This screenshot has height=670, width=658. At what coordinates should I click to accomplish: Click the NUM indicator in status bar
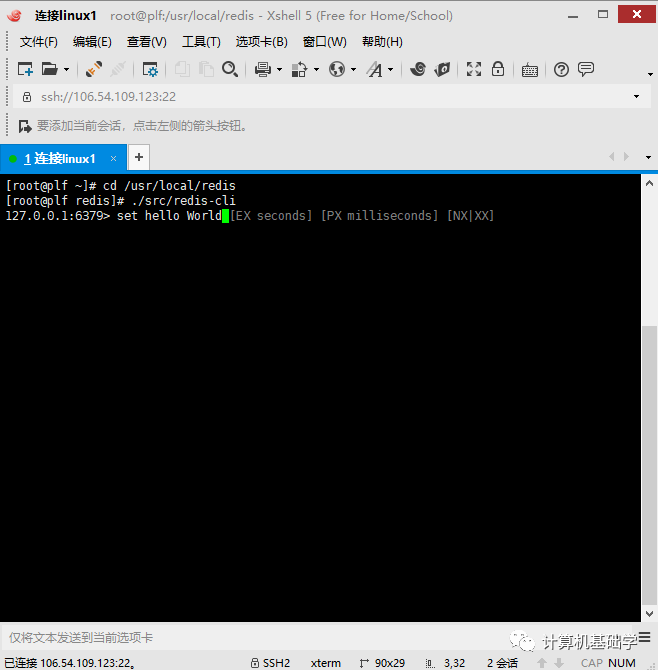622,663
